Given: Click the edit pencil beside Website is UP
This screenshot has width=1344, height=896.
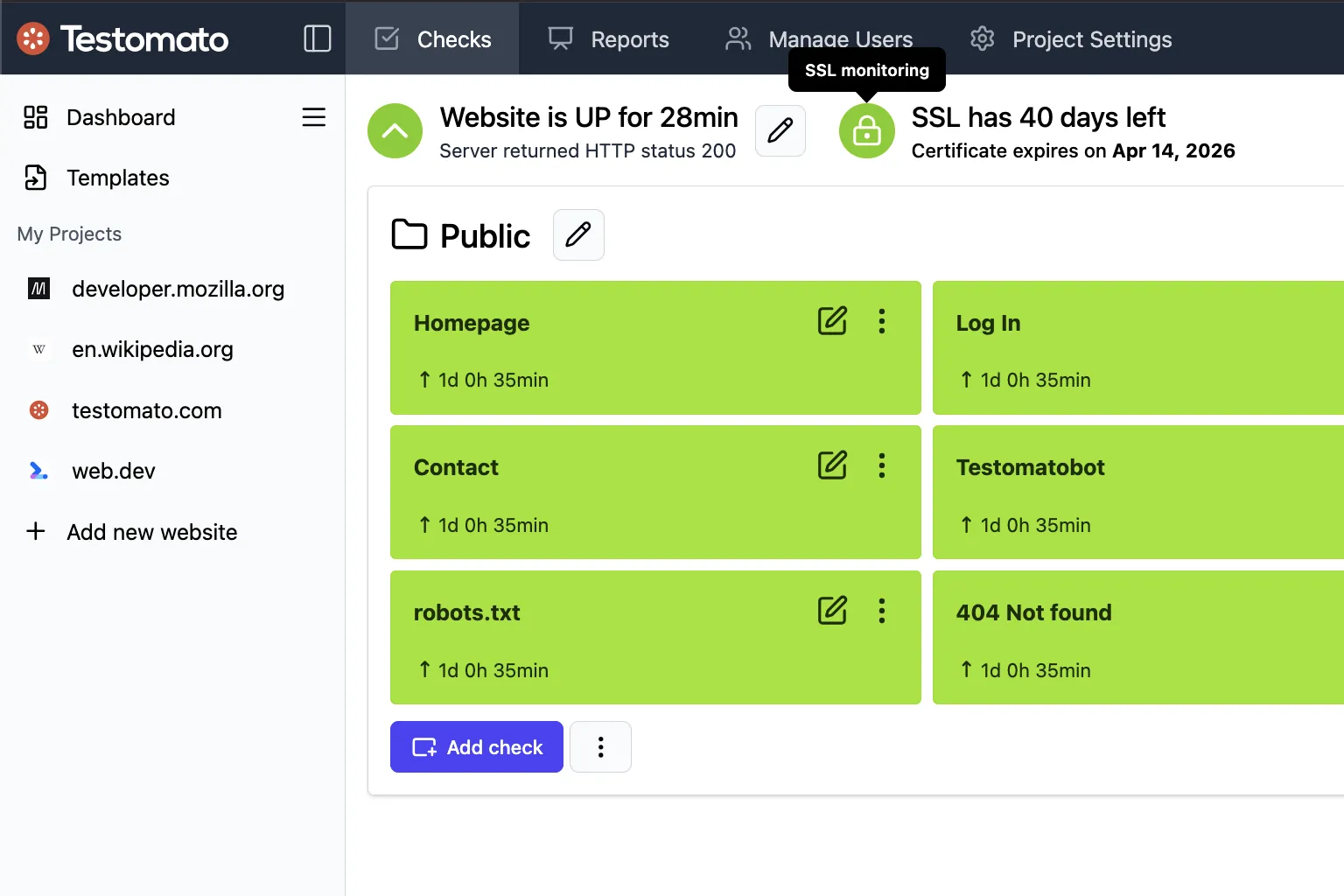Looking at the screenshot, I should tap(780, 130).
